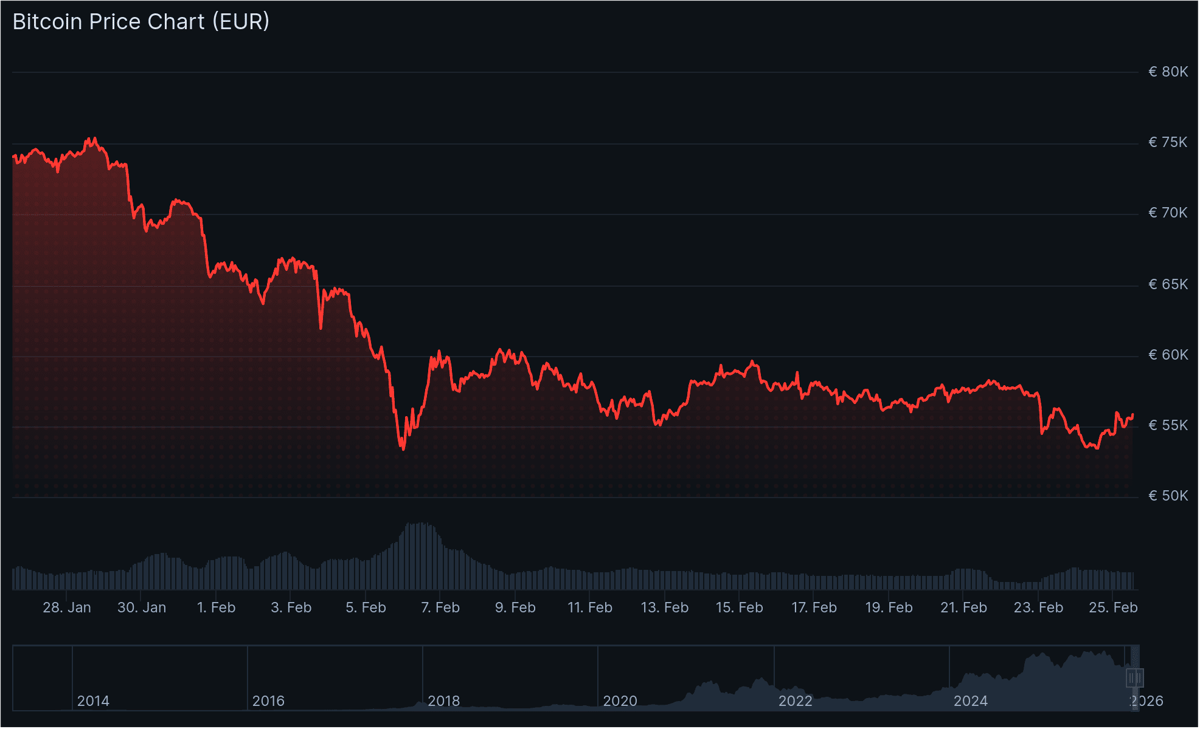Click the 2024 year in the navigator

[970, 701]
